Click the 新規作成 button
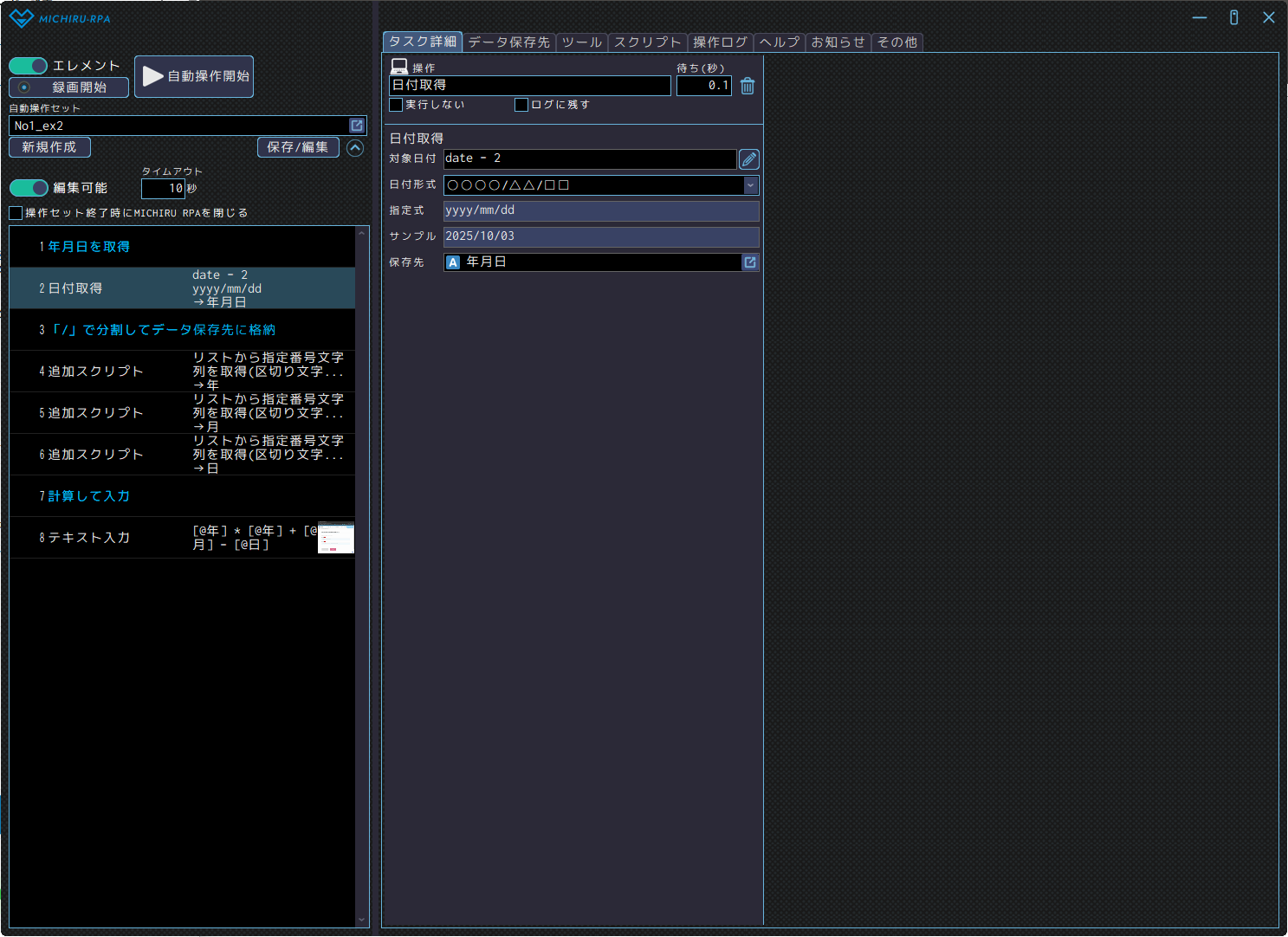 coord(49,148)
